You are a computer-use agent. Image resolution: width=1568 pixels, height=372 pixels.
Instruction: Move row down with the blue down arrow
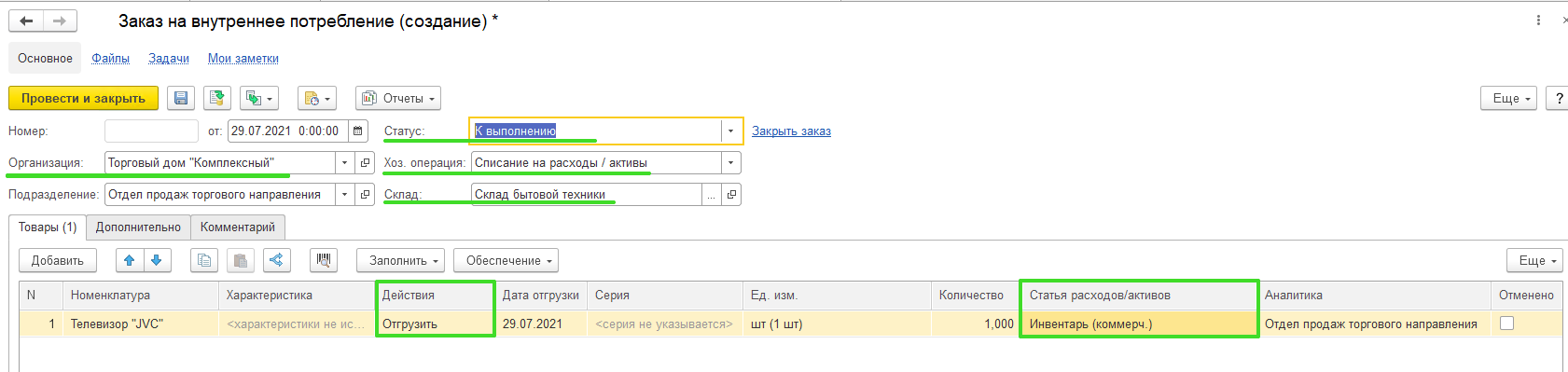click(157, 260)
